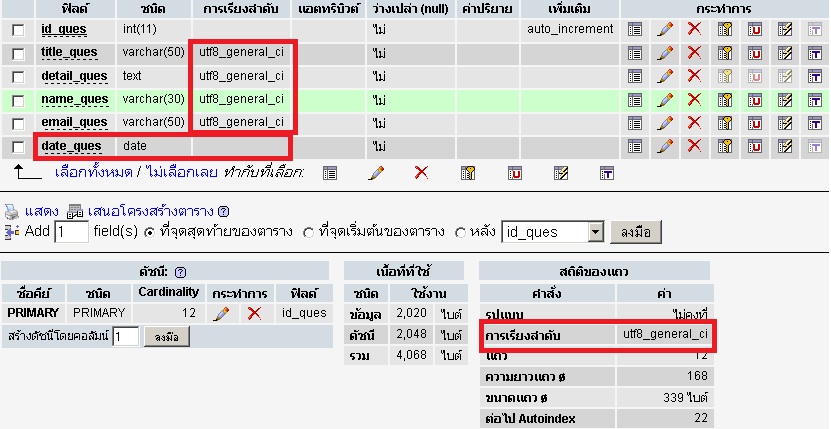Image resolution: width=831 pixels, height=429 pixels.
Task: Click unique icon in date_ques row
Action: (x=755, y=146)
